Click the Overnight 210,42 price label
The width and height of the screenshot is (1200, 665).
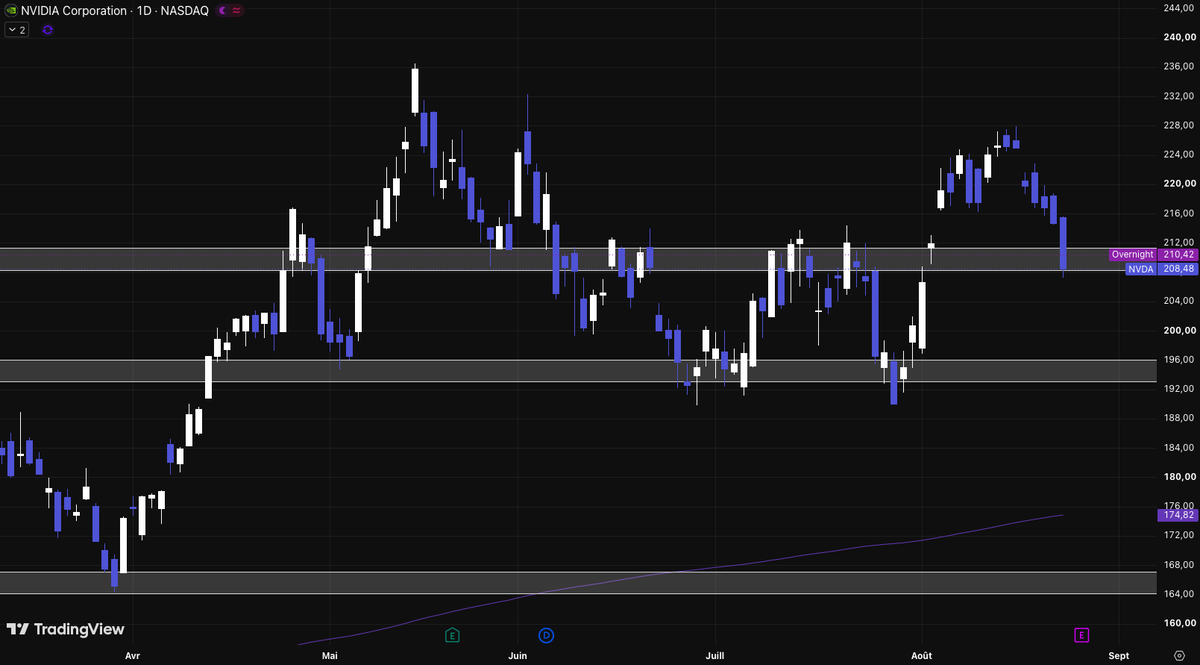(1153, 255)
